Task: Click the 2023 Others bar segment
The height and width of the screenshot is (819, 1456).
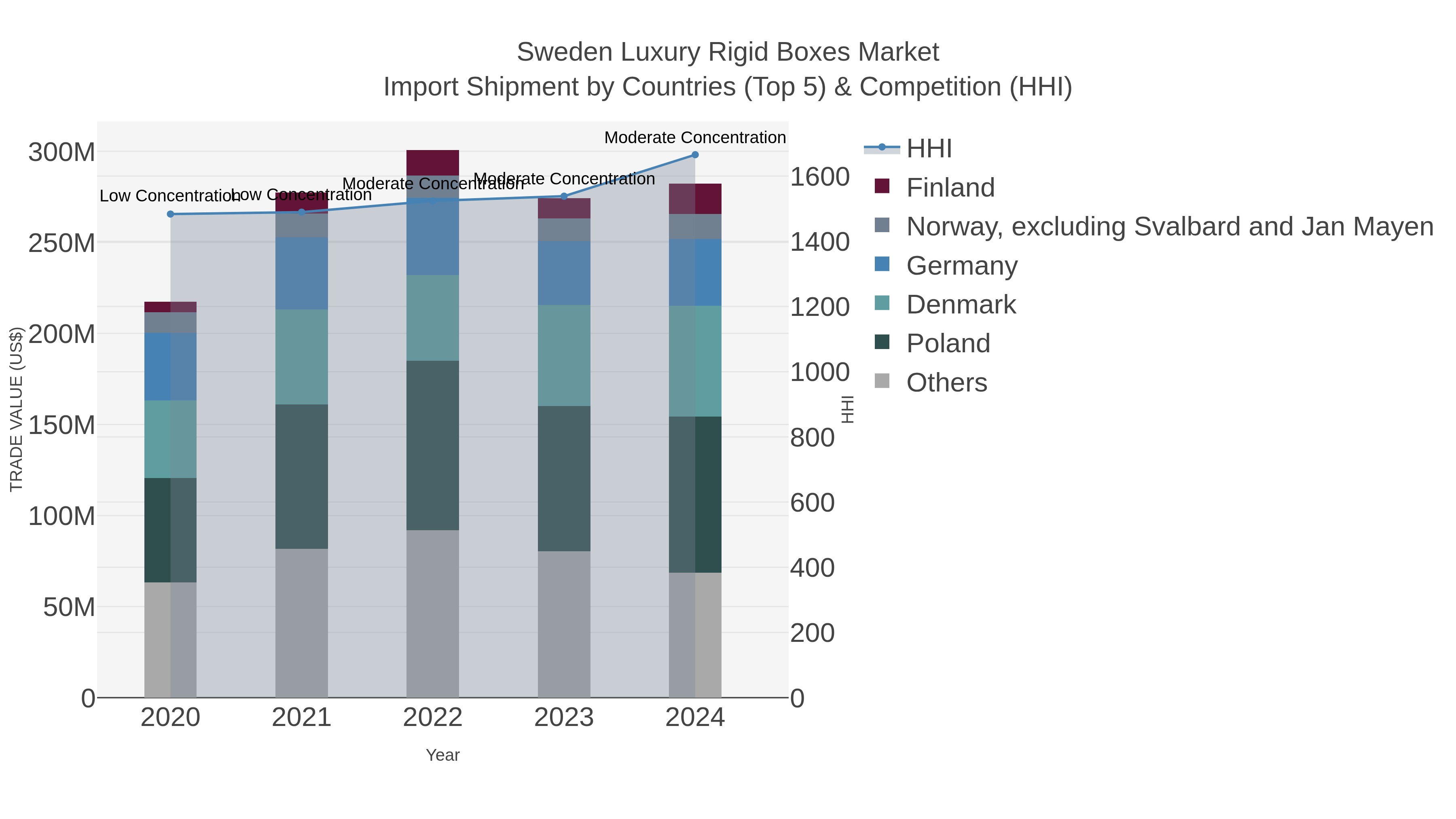Action: [564, 624]
